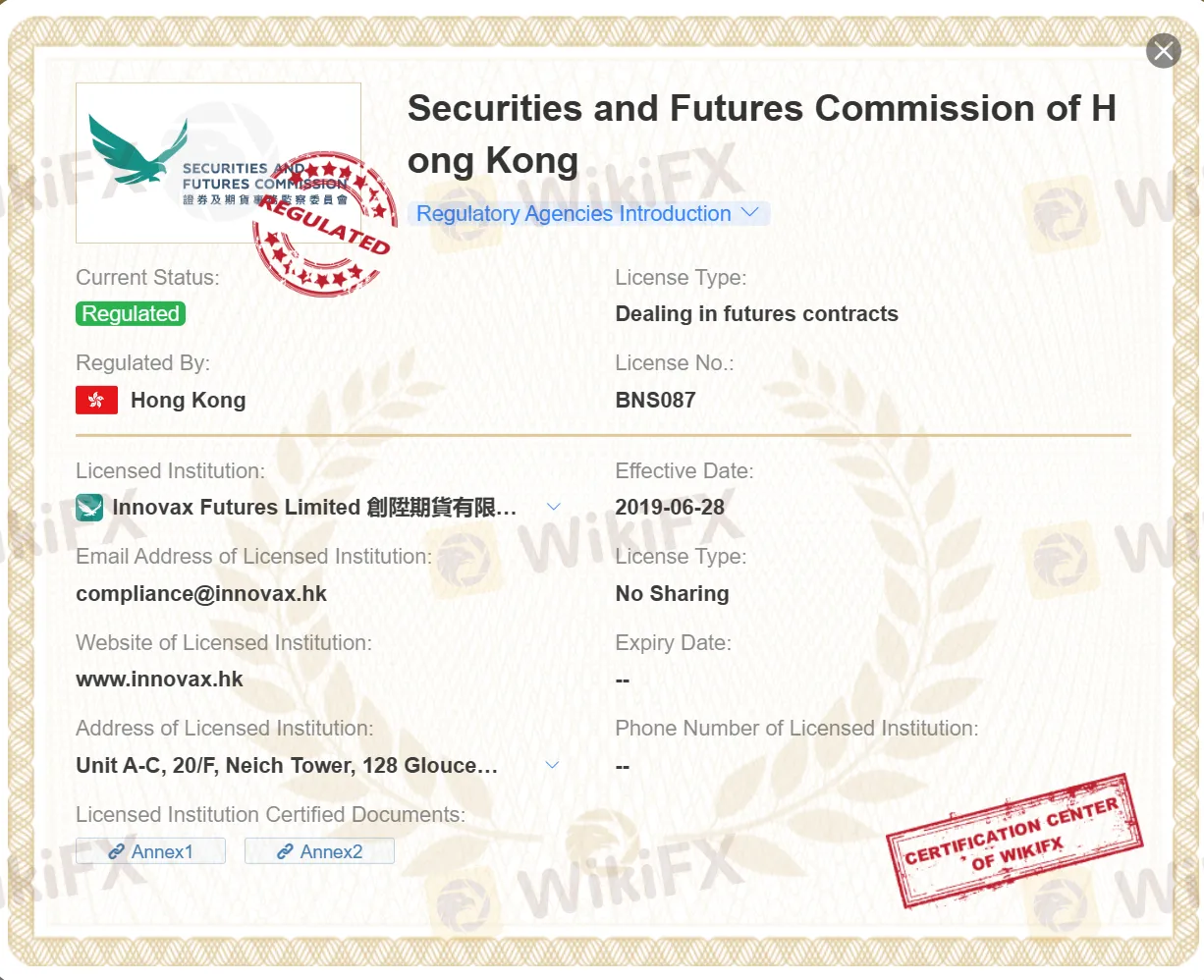Close the license certificate popup
Image resolution: width=1204 pixels, height=980 pixels.
tap(1164, 50)
